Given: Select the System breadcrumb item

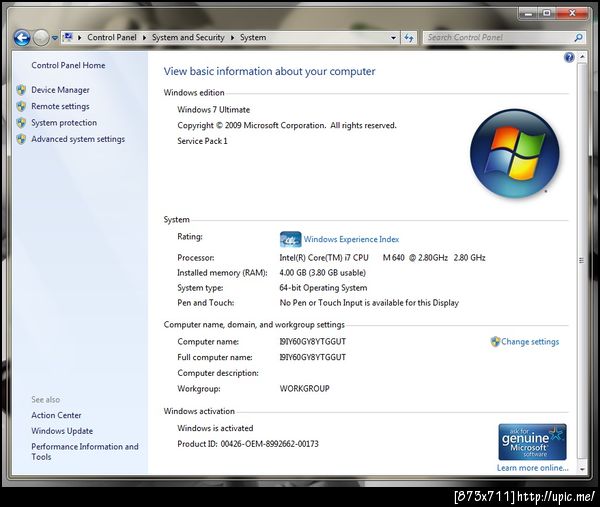Looking at the screenshot, I should click(x=253, y=37).
